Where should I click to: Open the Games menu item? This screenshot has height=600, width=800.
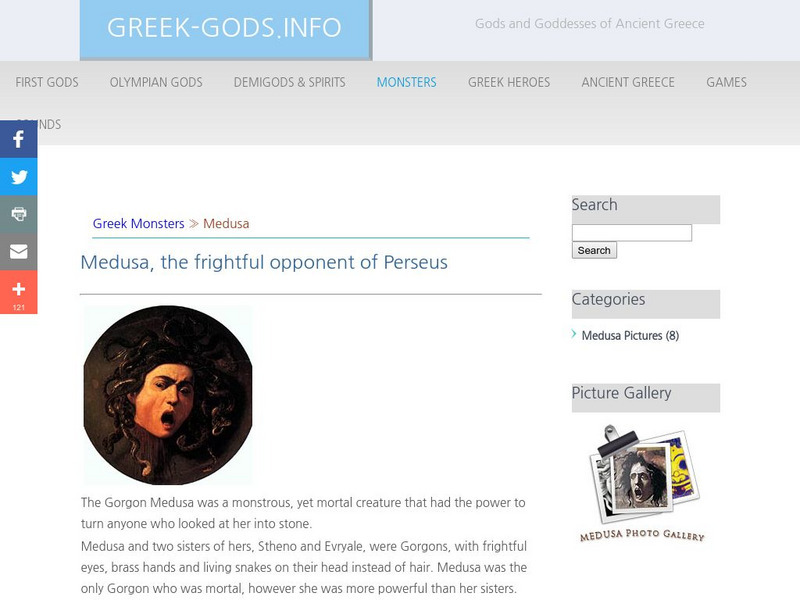tap(727, 82)
